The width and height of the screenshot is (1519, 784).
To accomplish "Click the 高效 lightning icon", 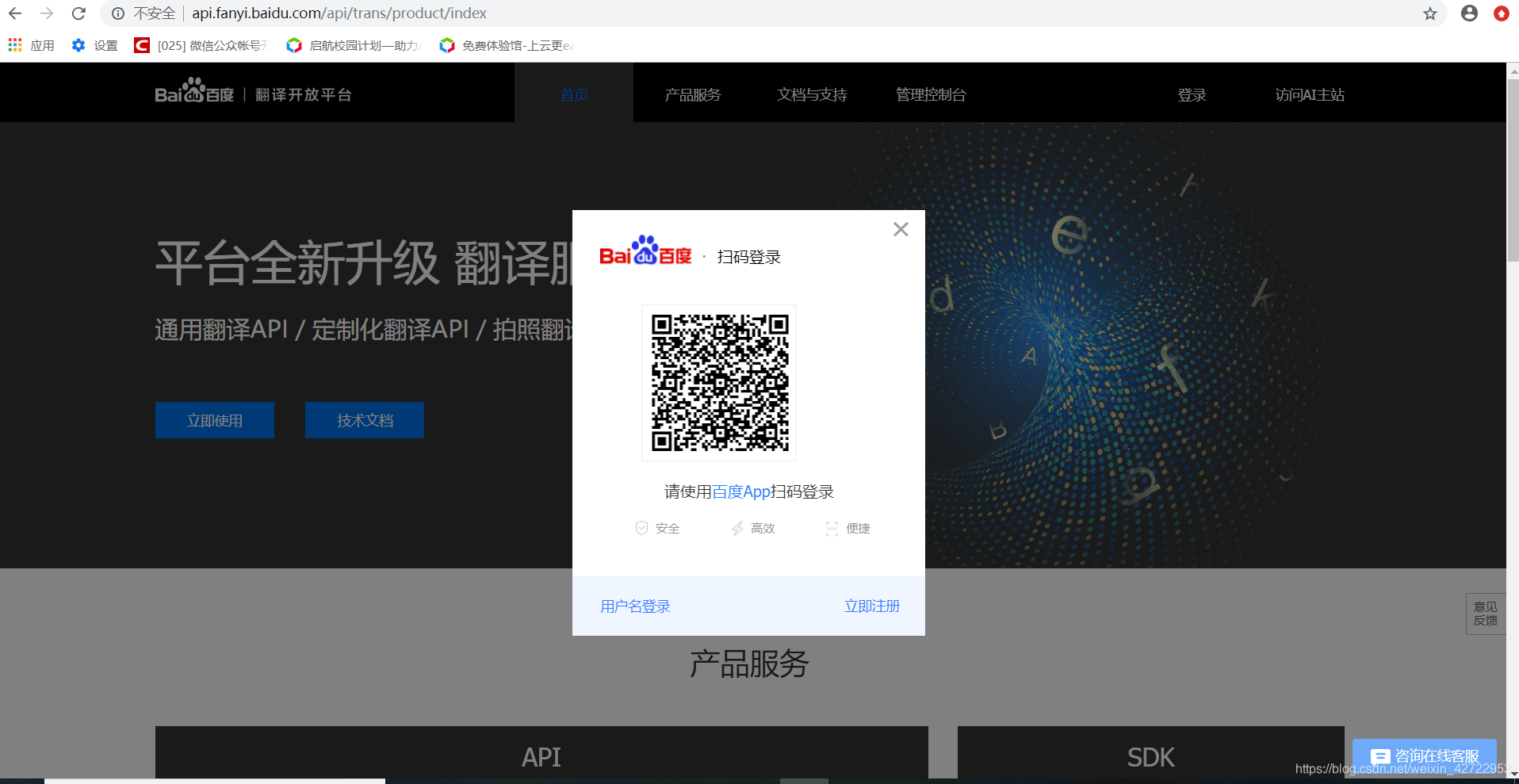I will 737,528.
